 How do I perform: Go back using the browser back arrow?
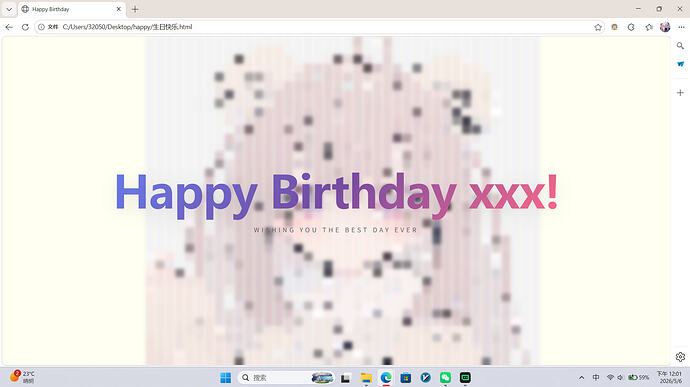pyautogui.click(x=9, y=27)
